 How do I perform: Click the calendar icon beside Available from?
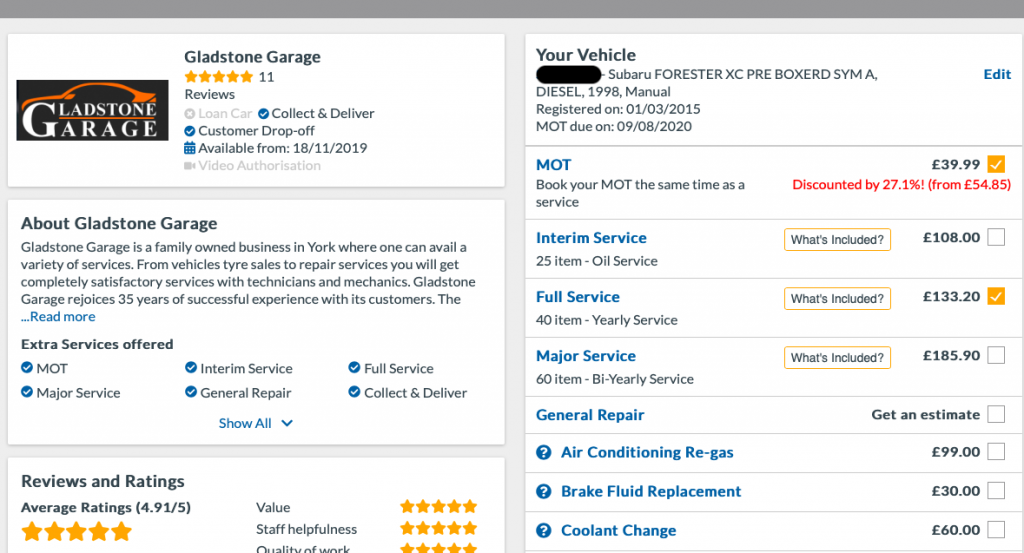tap(190, 148)
